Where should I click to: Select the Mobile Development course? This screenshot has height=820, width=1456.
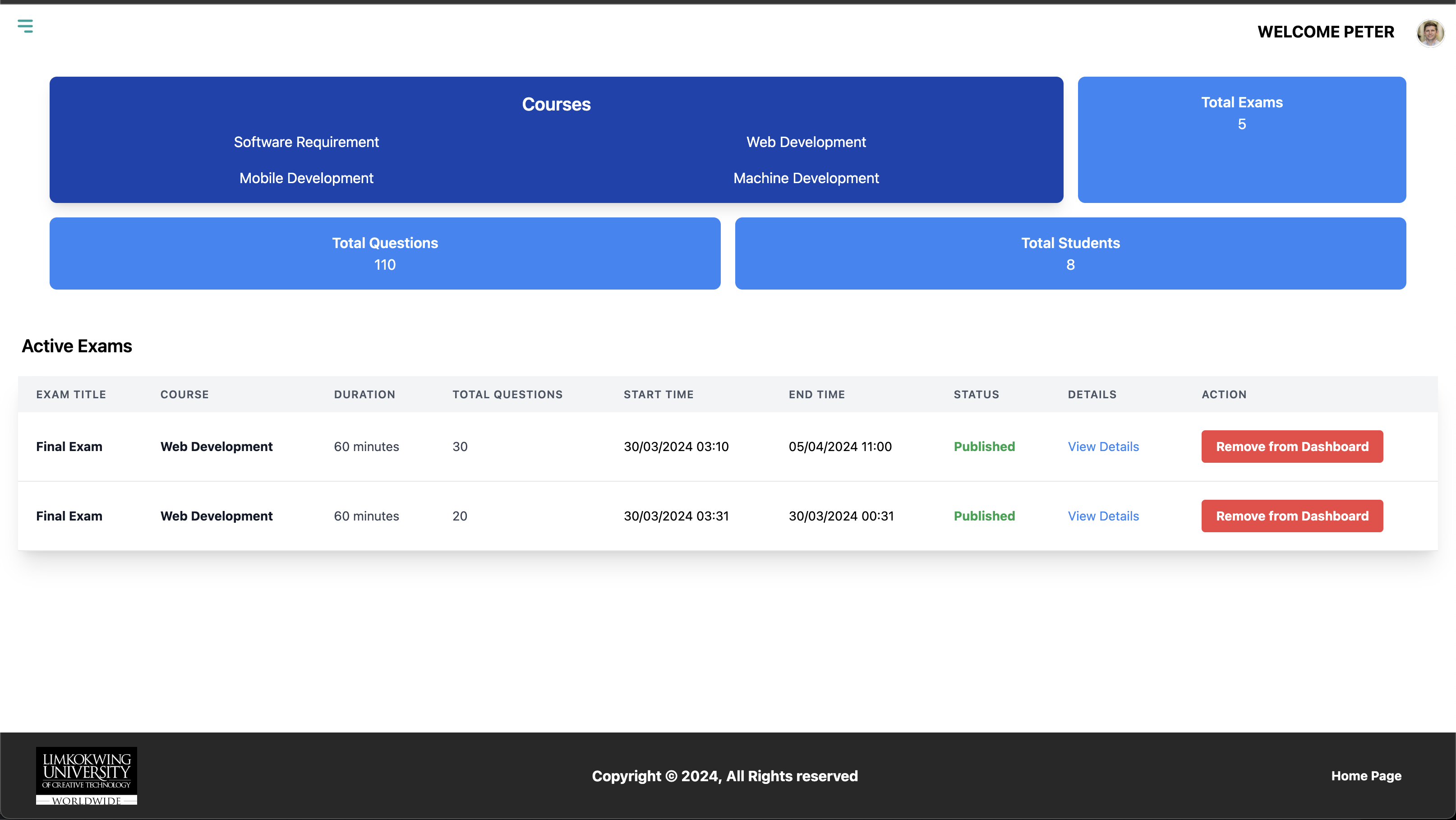(306, 178)
